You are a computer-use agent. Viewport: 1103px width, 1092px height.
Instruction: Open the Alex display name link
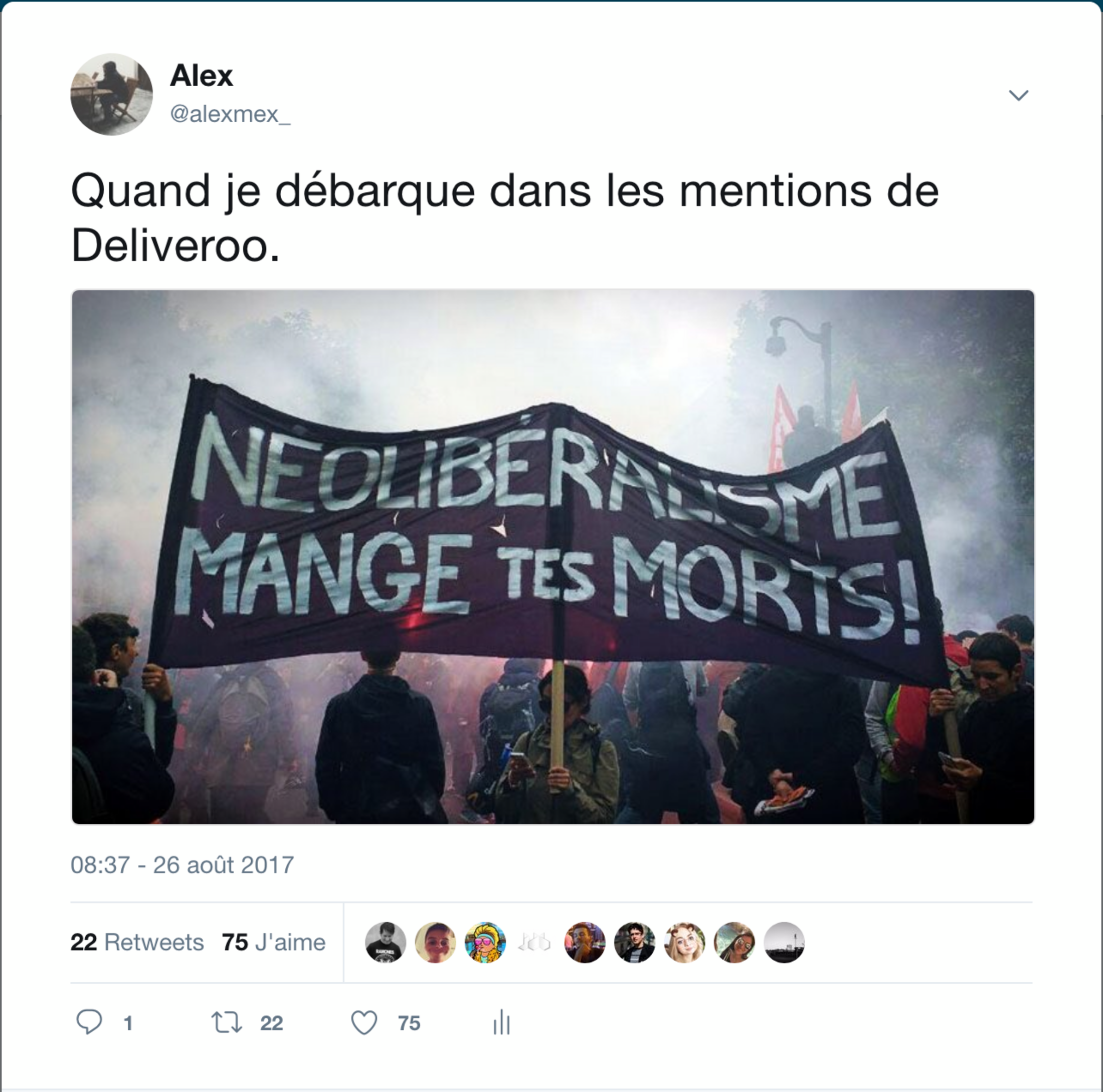tap(202, 75)
